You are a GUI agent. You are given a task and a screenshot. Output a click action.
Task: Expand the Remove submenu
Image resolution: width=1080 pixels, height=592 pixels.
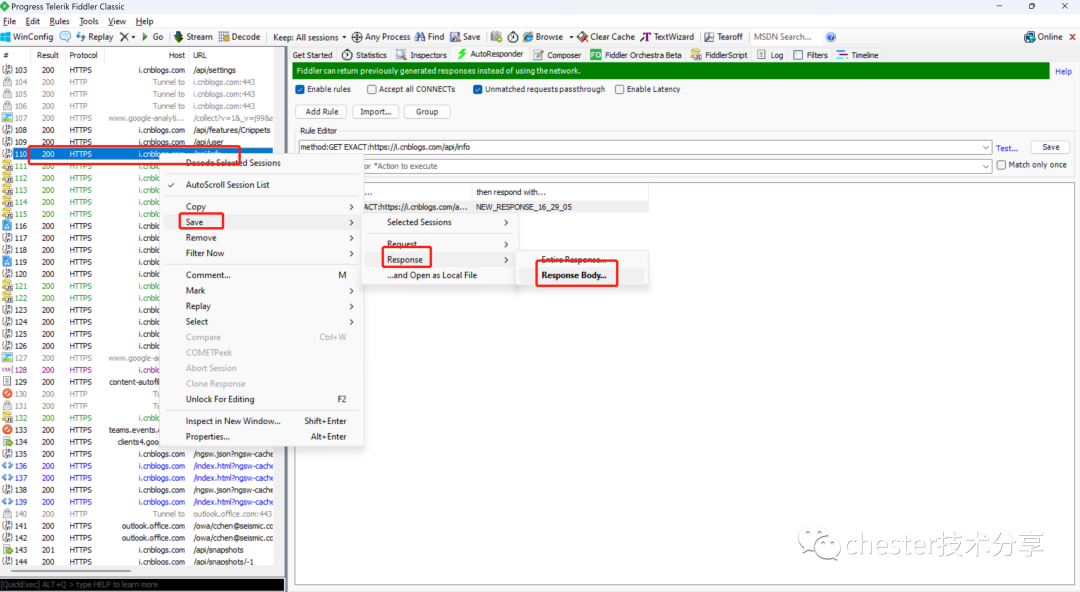coord(262,238)
